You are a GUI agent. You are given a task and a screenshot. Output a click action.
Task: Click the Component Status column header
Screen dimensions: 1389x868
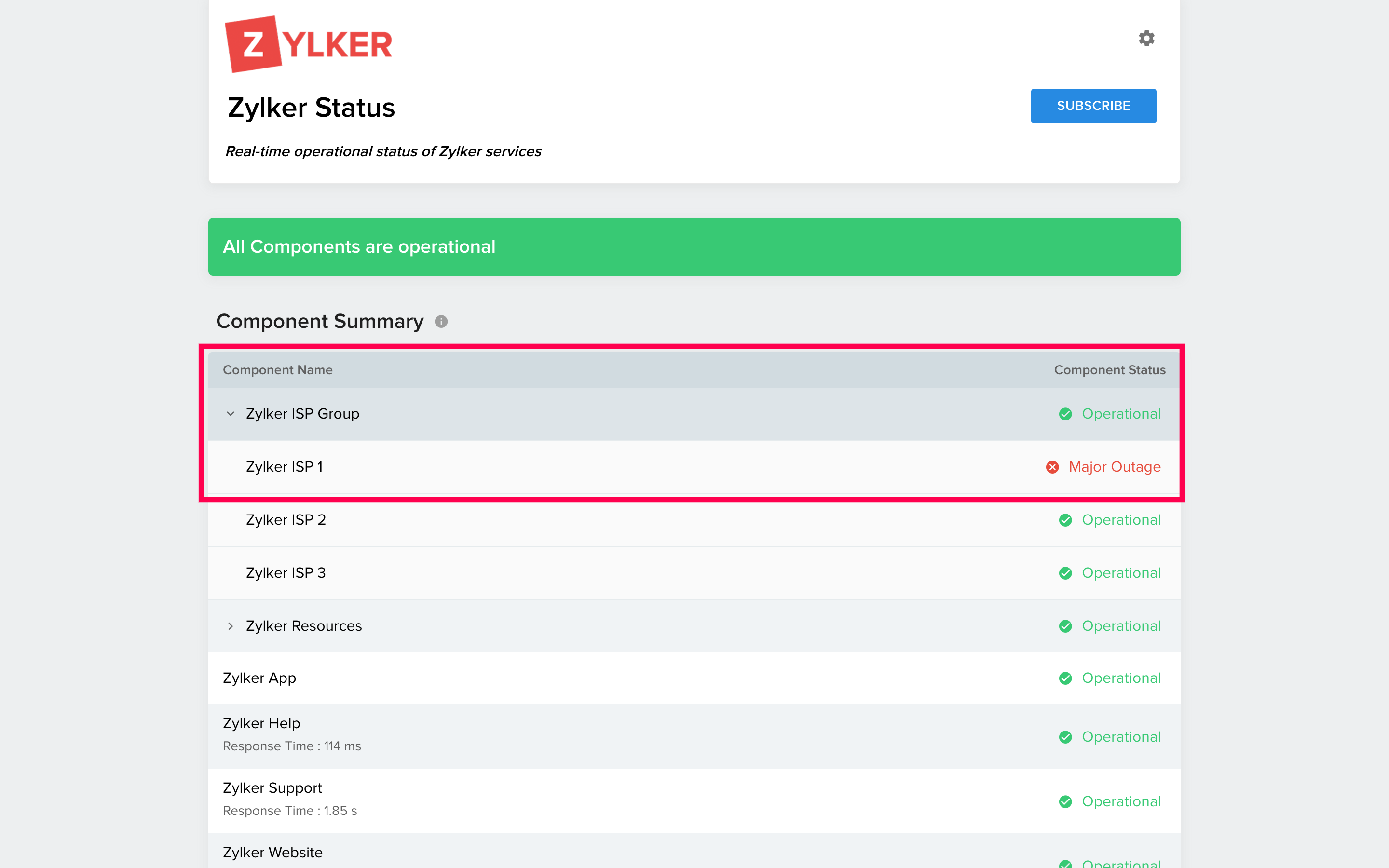tap(1109, 370)
